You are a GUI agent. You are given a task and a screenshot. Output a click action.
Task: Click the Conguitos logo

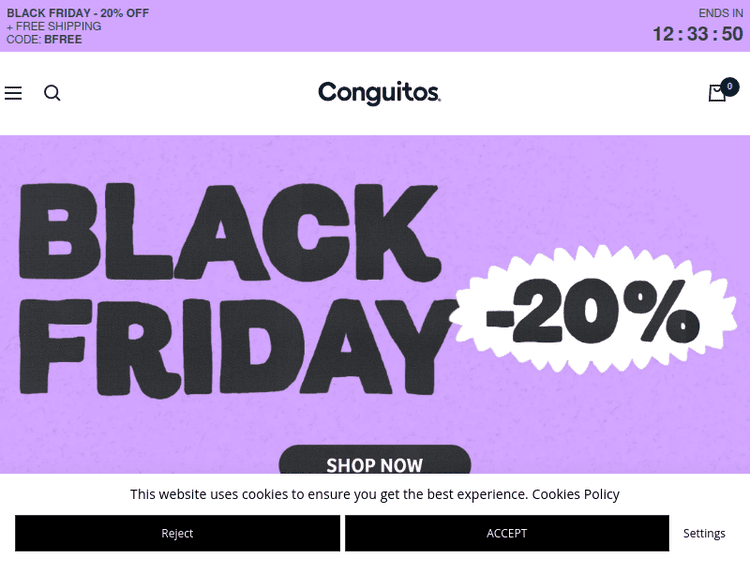pyautogui.click(x=379, y=93)
